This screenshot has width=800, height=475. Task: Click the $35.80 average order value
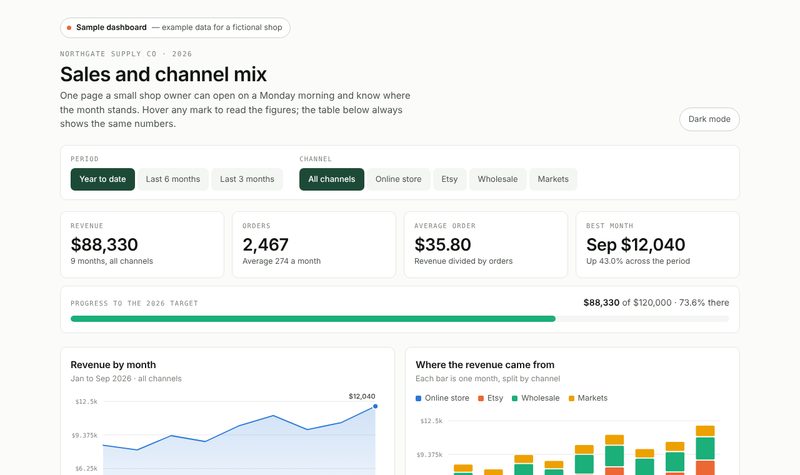(442, 244)
